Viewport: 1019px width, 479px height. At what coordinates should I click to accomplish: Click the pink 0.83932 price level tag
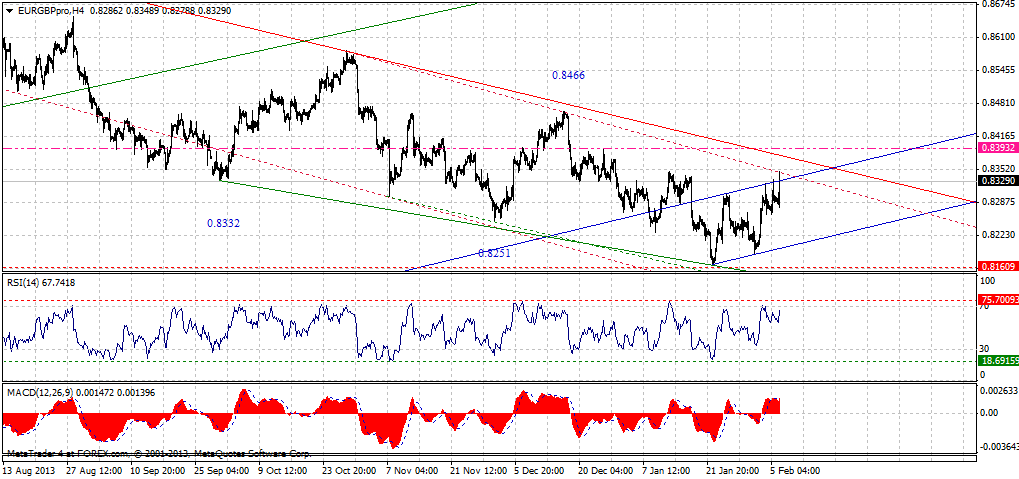pos(998,148)
